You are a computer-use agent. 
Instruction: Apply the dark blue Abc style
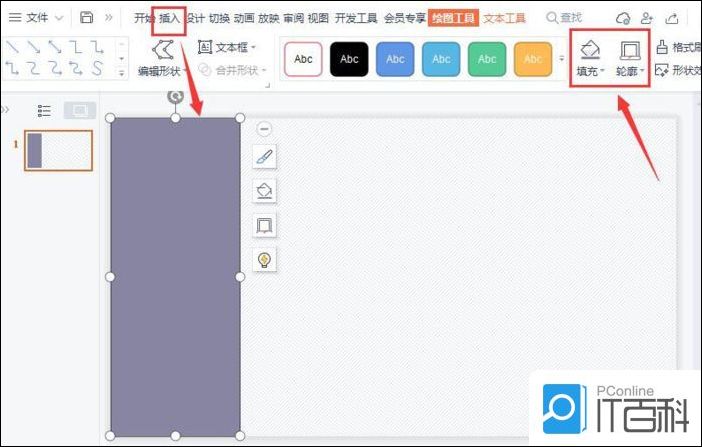click(x=395, y=59)
